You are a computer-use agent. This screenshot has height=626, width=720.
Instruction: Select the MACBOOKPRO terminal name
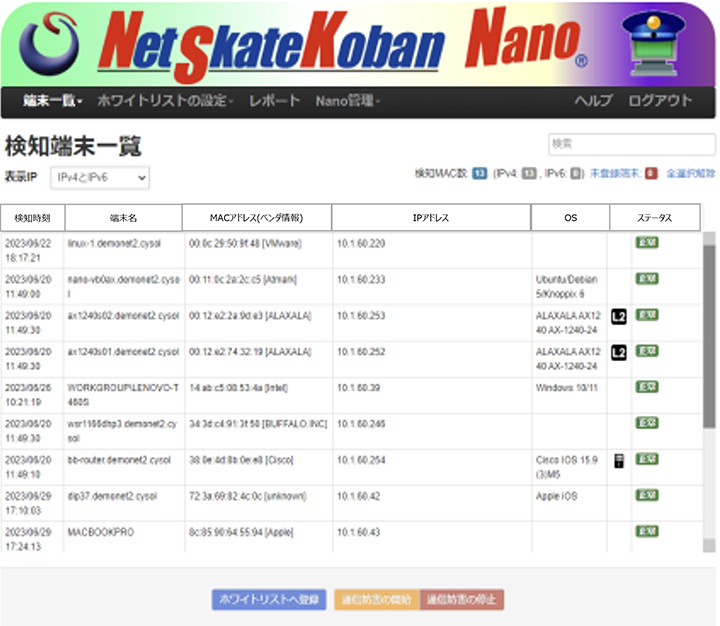click(x=101, y=532)
